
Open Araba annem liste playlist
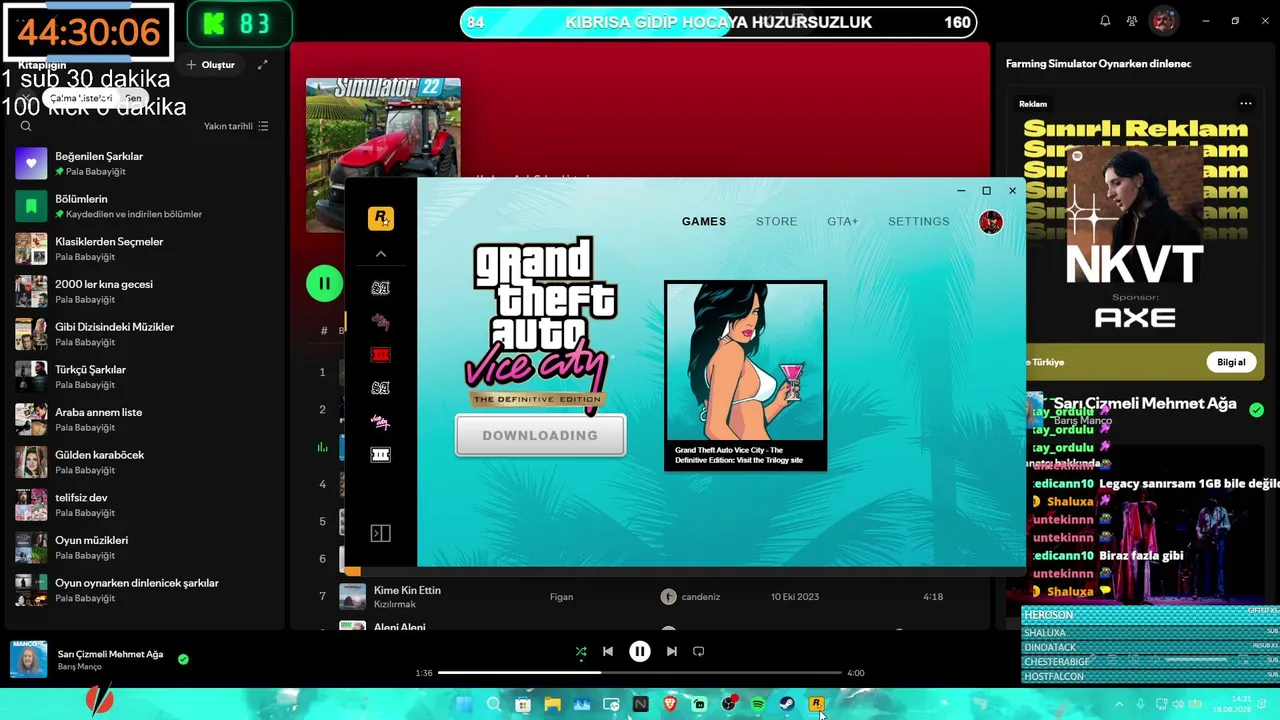click(143, 419)
